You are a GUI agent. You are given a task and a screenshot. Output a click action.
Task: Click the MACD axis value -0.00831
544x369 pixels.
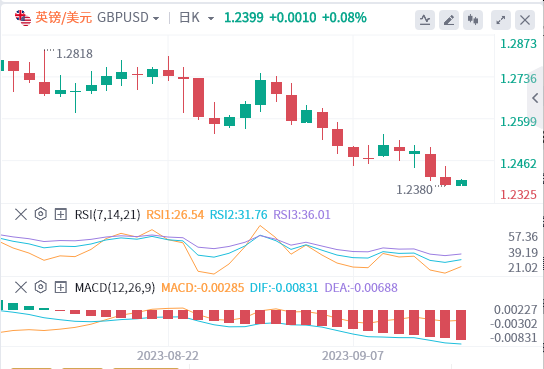514,338
